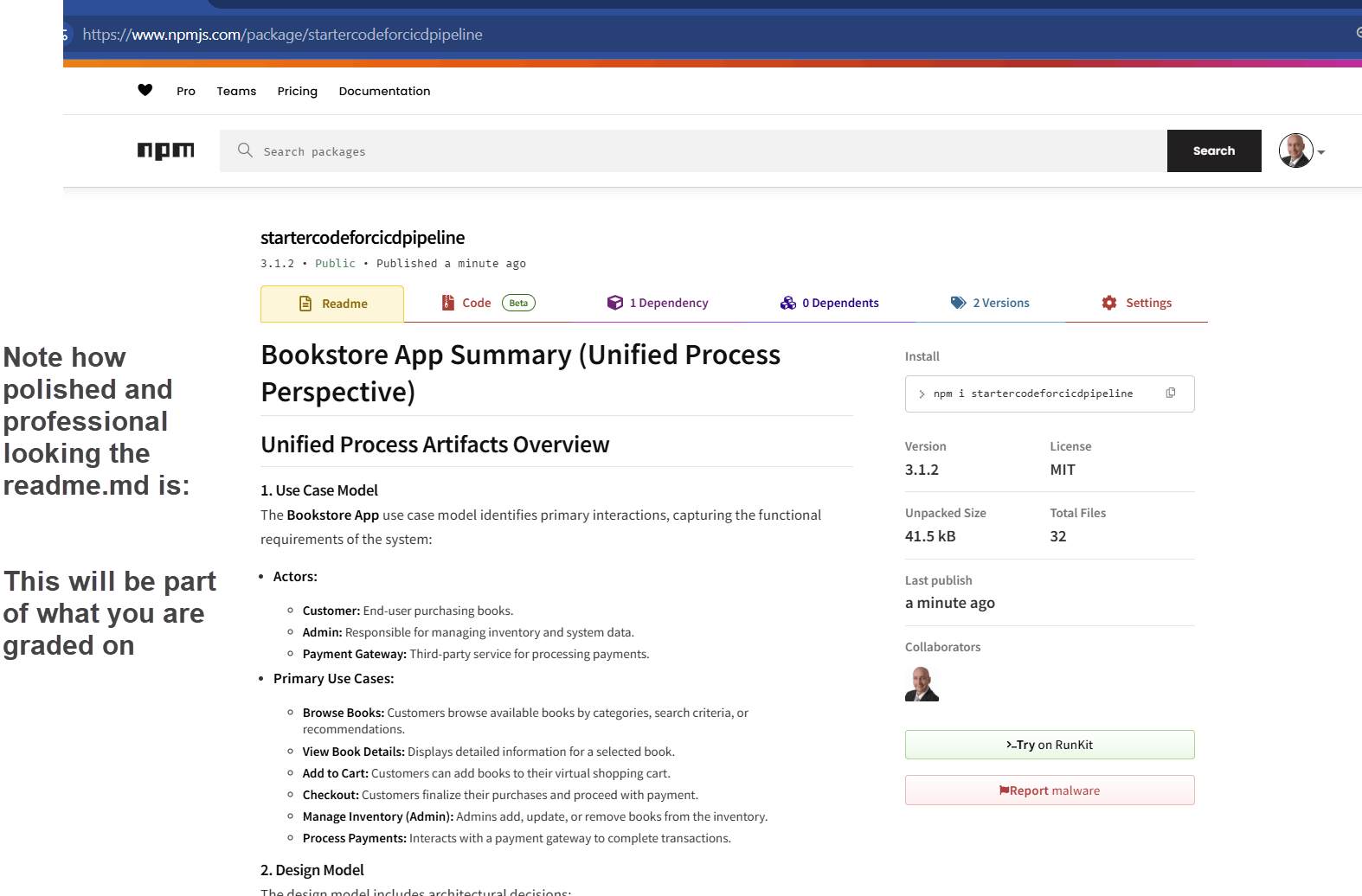Copy the npm install command
The height and width of the screenshot is (896, 1362).
(x=1171, y=393)
